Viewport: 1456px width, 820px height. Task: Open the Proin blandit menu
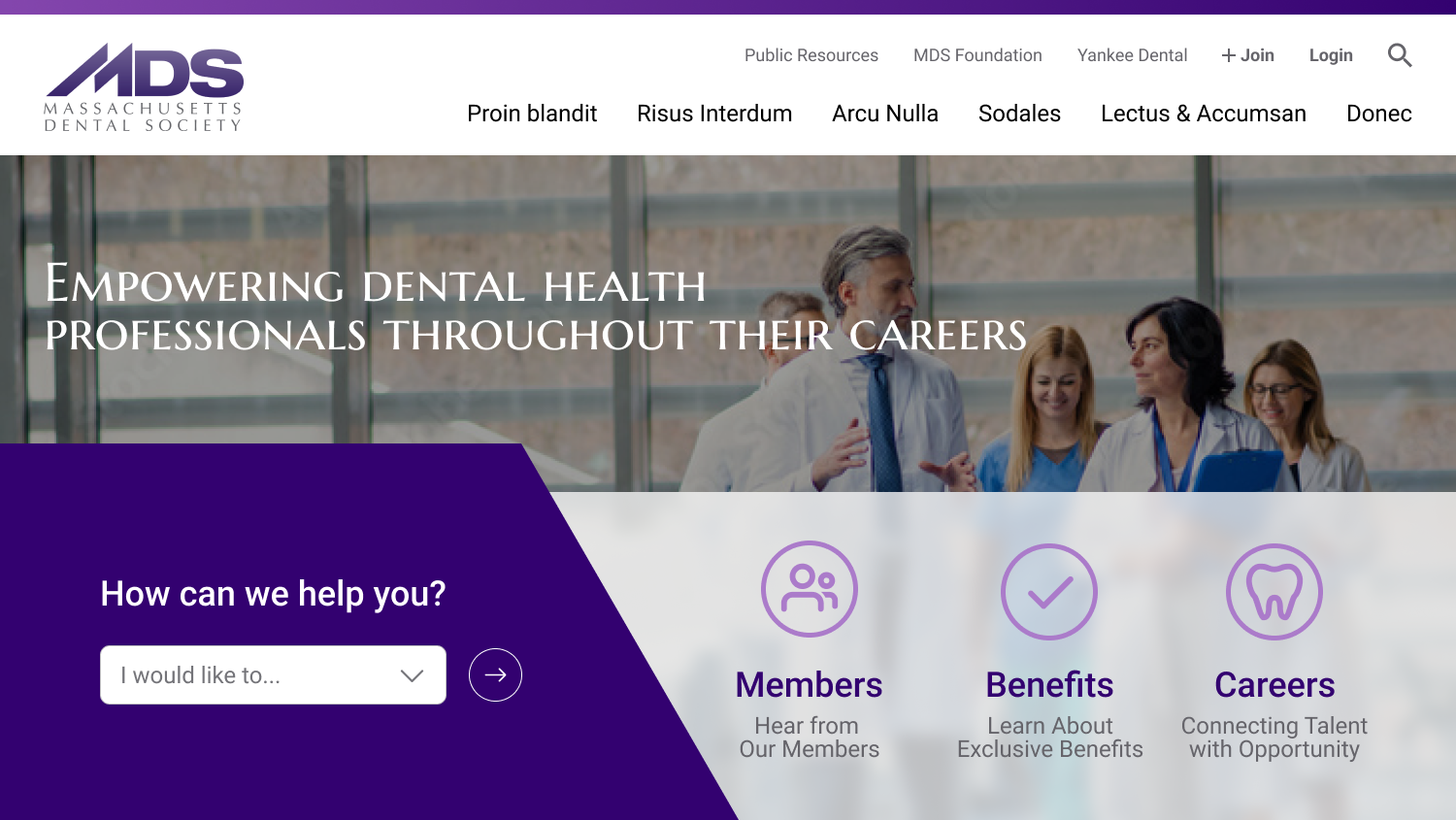tap(532, 114)
